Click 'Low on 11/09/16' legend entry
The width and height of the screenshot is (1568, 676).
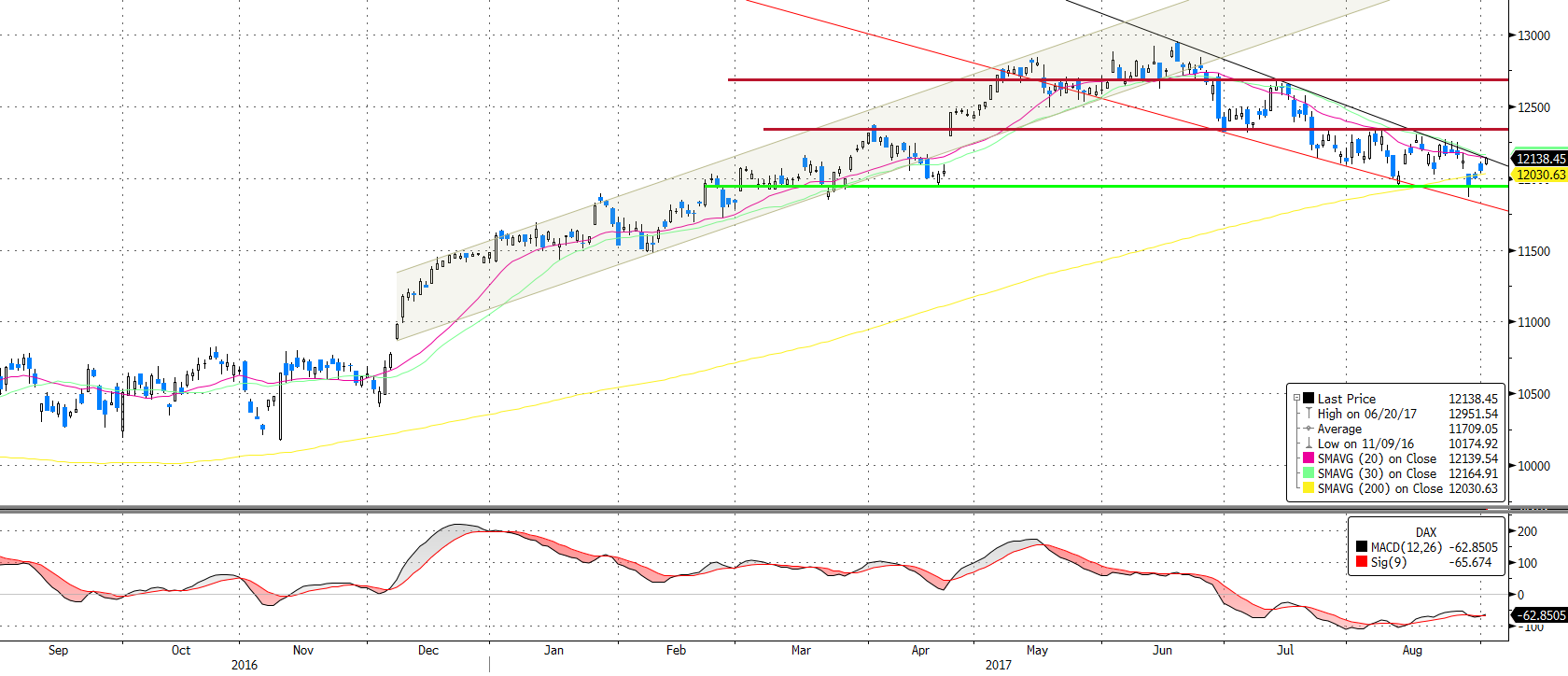click(x=1365, y=444)
